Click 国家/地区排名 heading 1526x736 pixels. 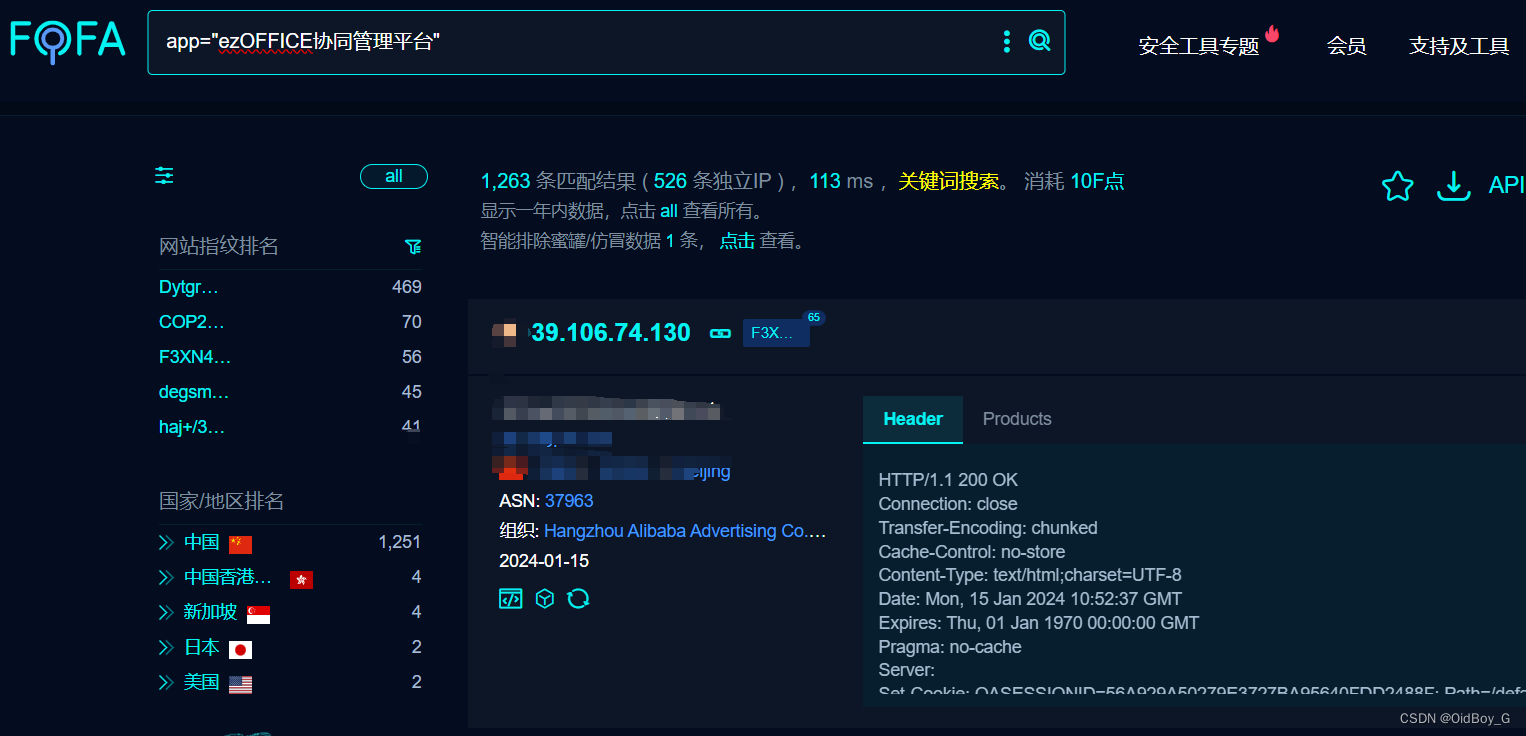[x=222, y=501]
